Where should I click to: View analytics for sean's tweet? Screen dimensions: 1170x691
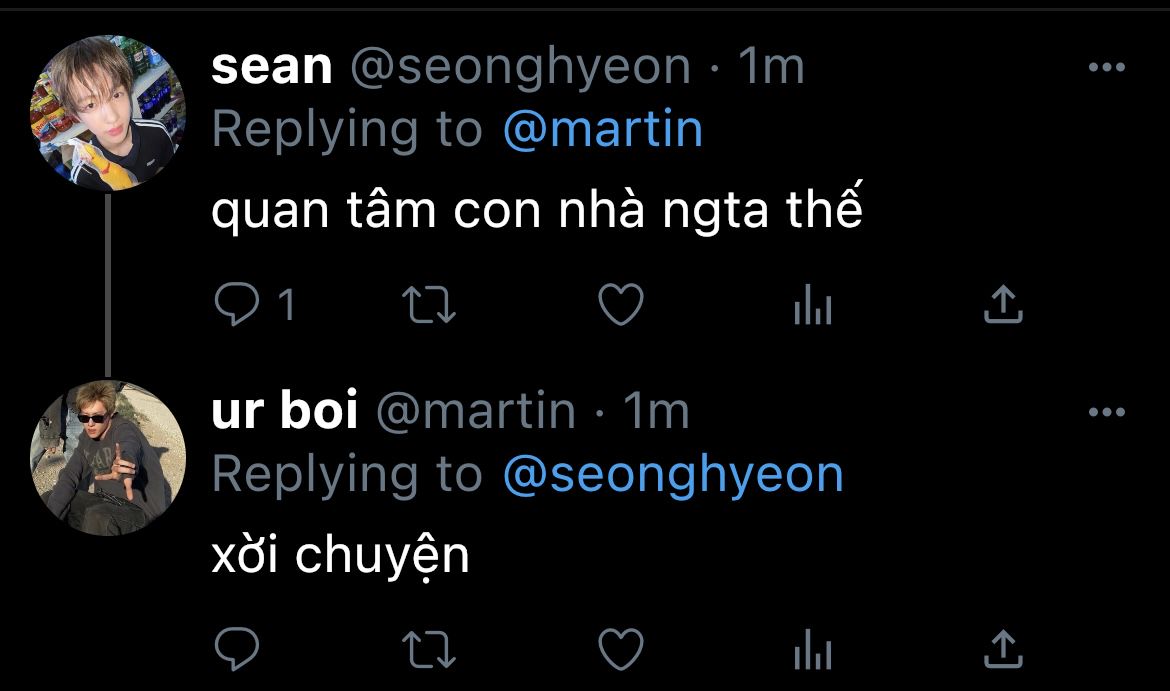(x=812, y=306)
